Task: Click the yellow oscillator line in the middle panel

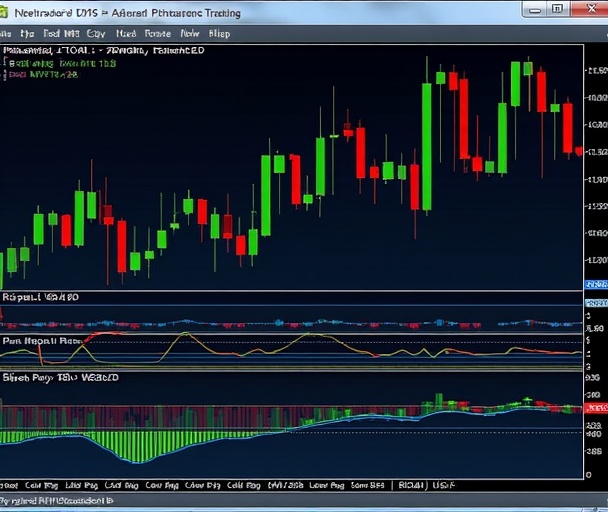Action: pos(180,335)
